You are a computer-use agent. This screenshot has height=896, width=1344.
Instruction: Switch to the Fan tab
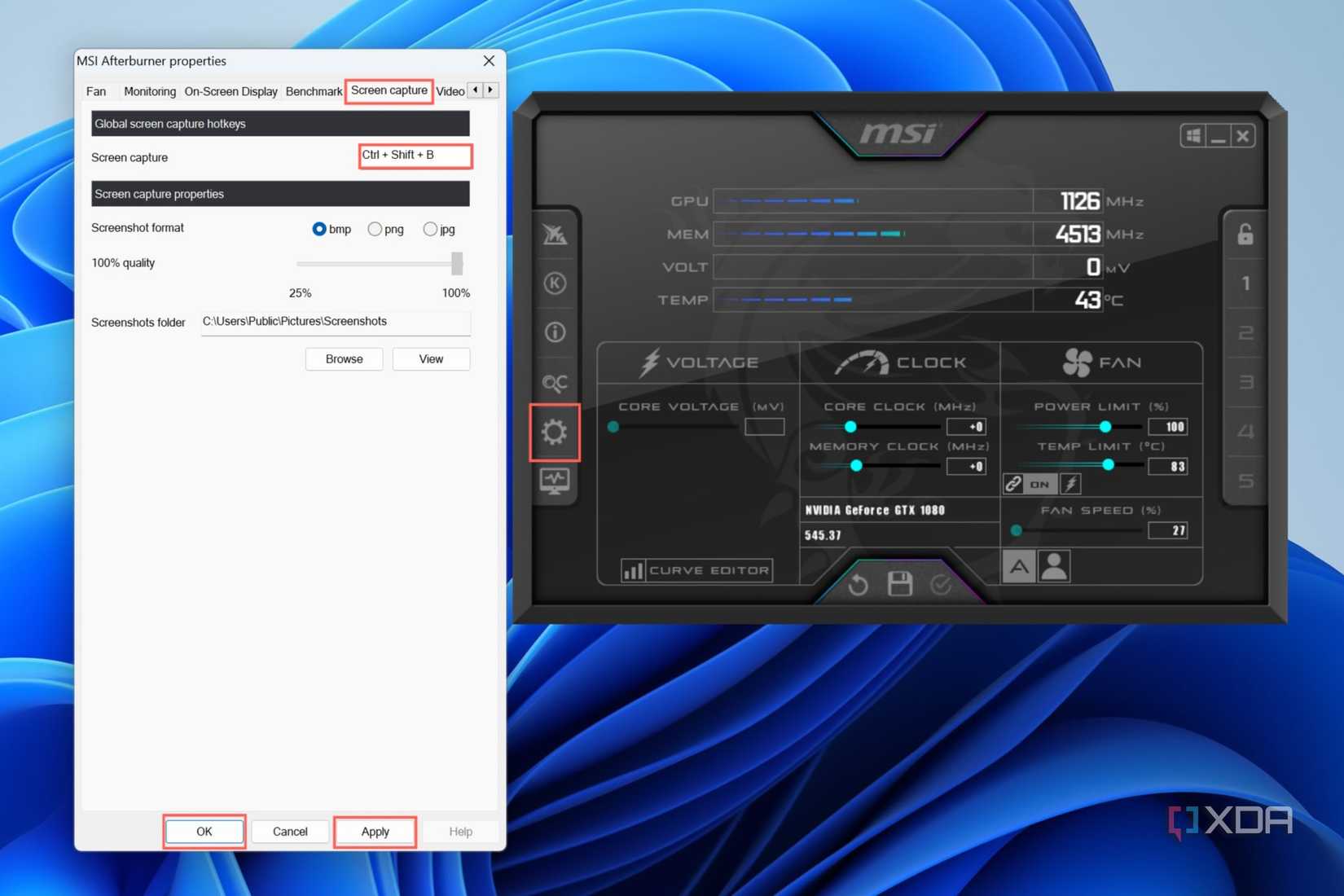(x=96, y=91)
